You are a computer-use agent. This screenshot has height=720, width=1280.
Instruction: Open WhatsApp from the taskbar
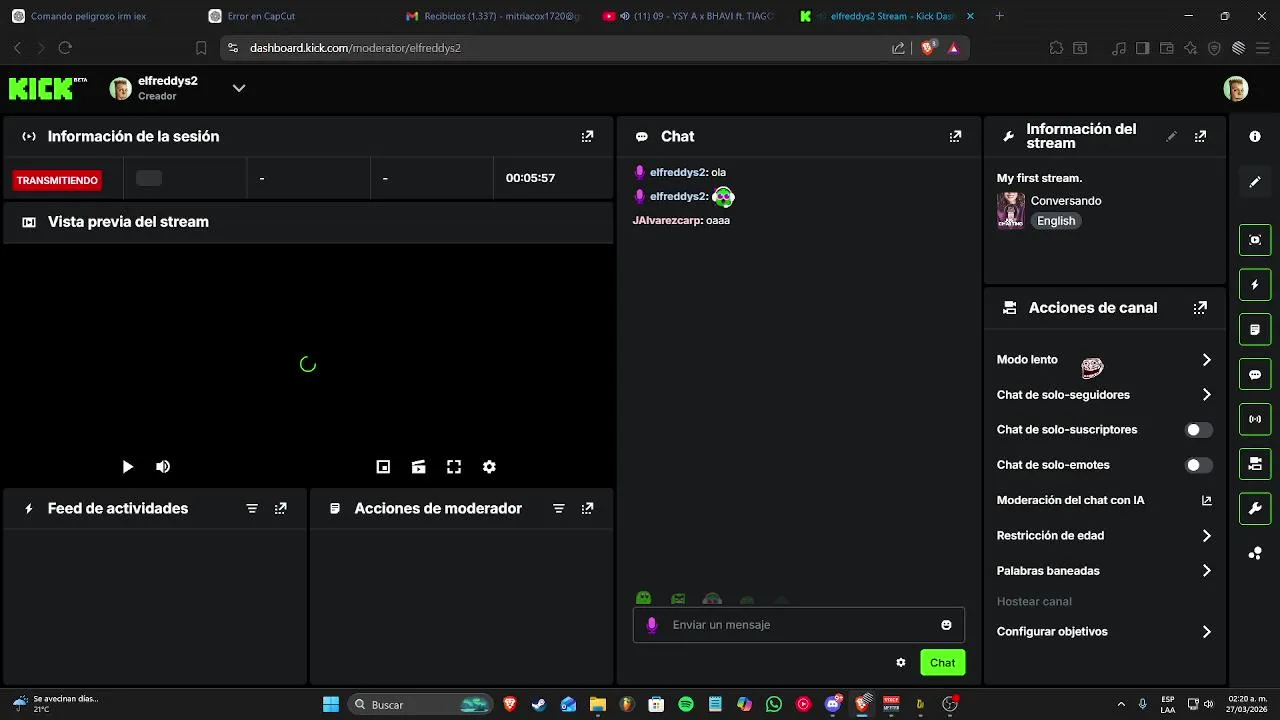[x=774, y=705]
